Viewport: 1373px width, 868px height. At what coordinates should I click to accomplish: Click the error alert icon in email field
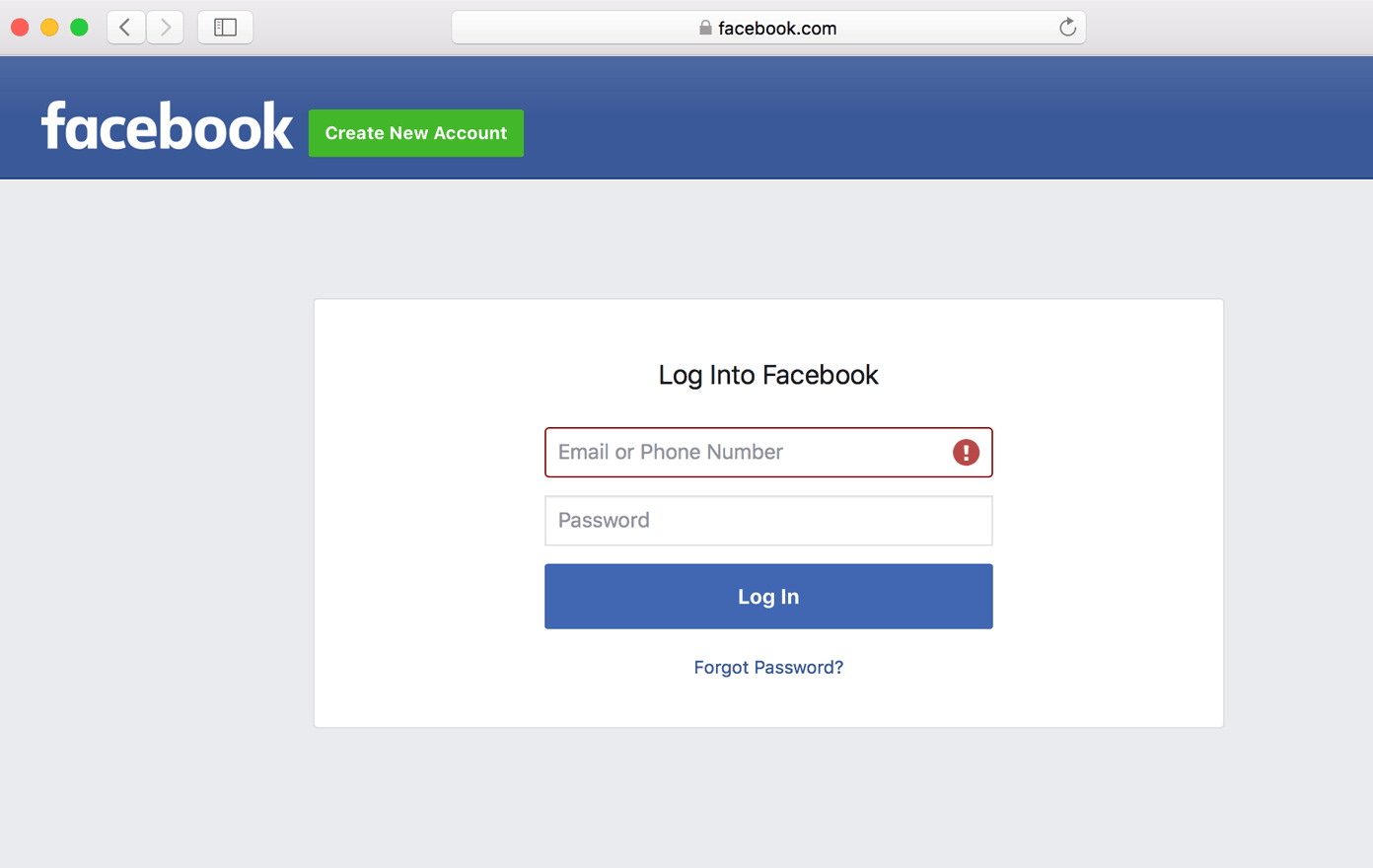[x=965, y=452]
